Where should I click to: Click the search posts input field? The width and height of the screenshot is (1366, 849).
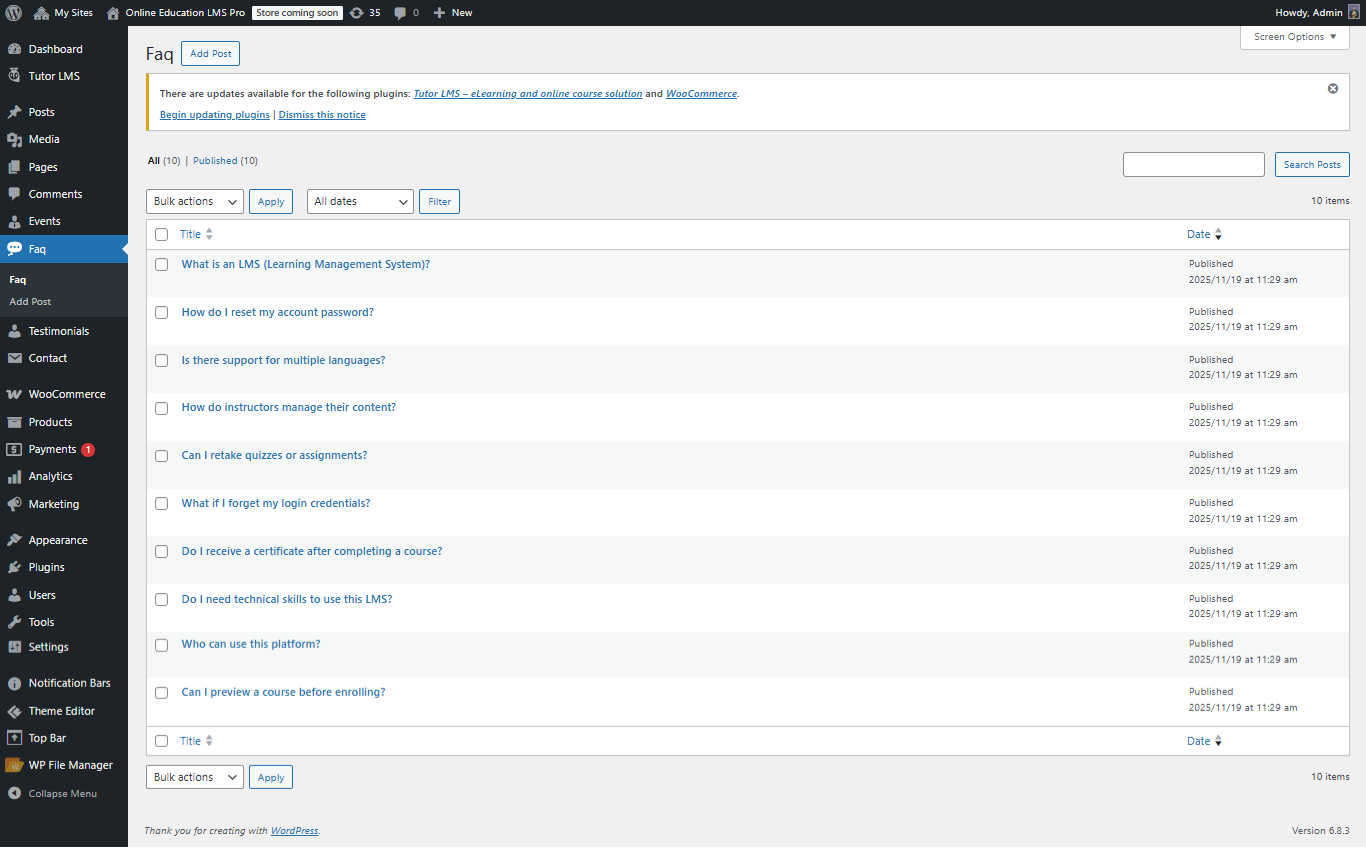[1193, 165]
